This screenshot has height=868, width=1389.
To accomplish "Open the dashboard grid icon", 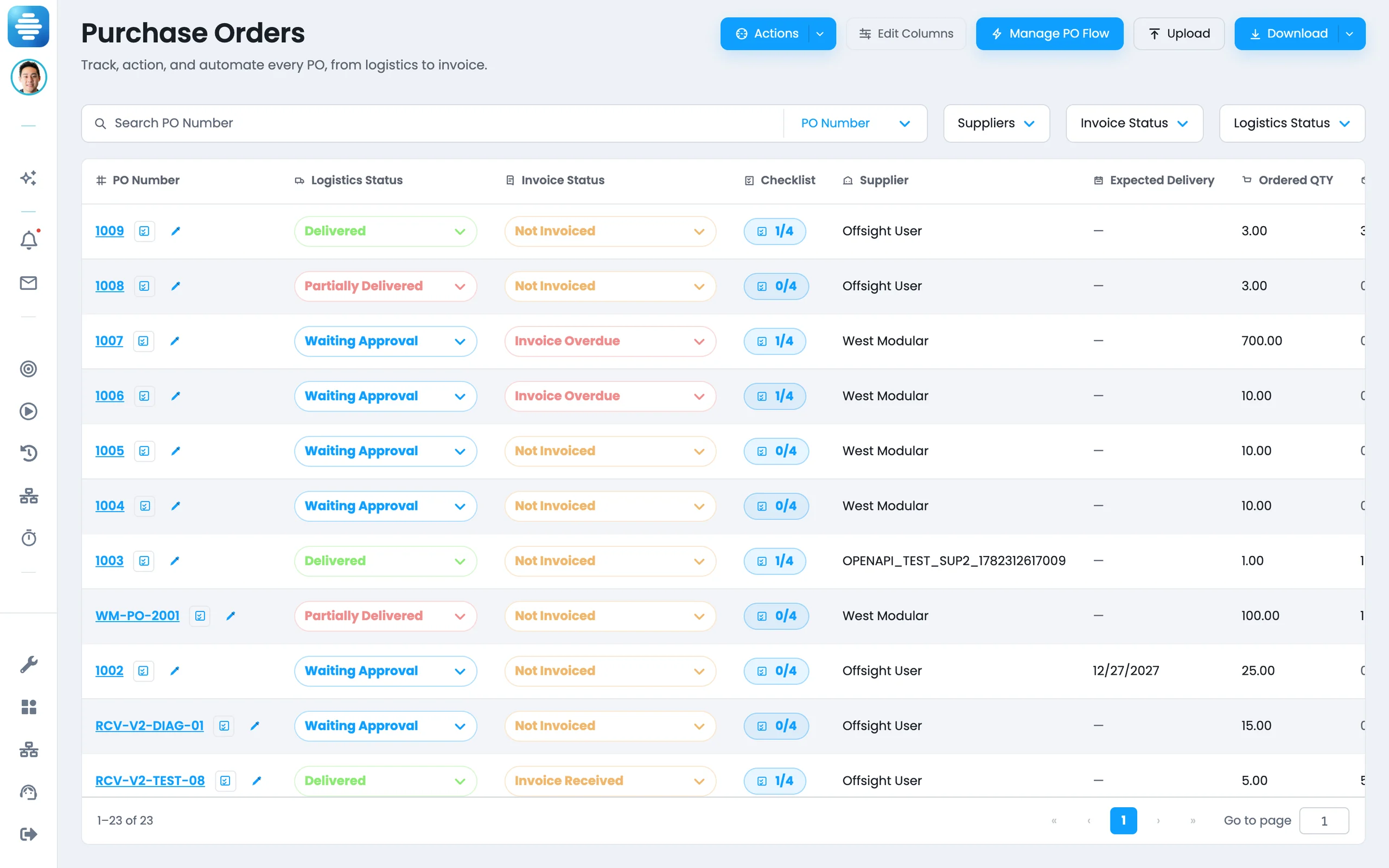I will coord(28,707).
